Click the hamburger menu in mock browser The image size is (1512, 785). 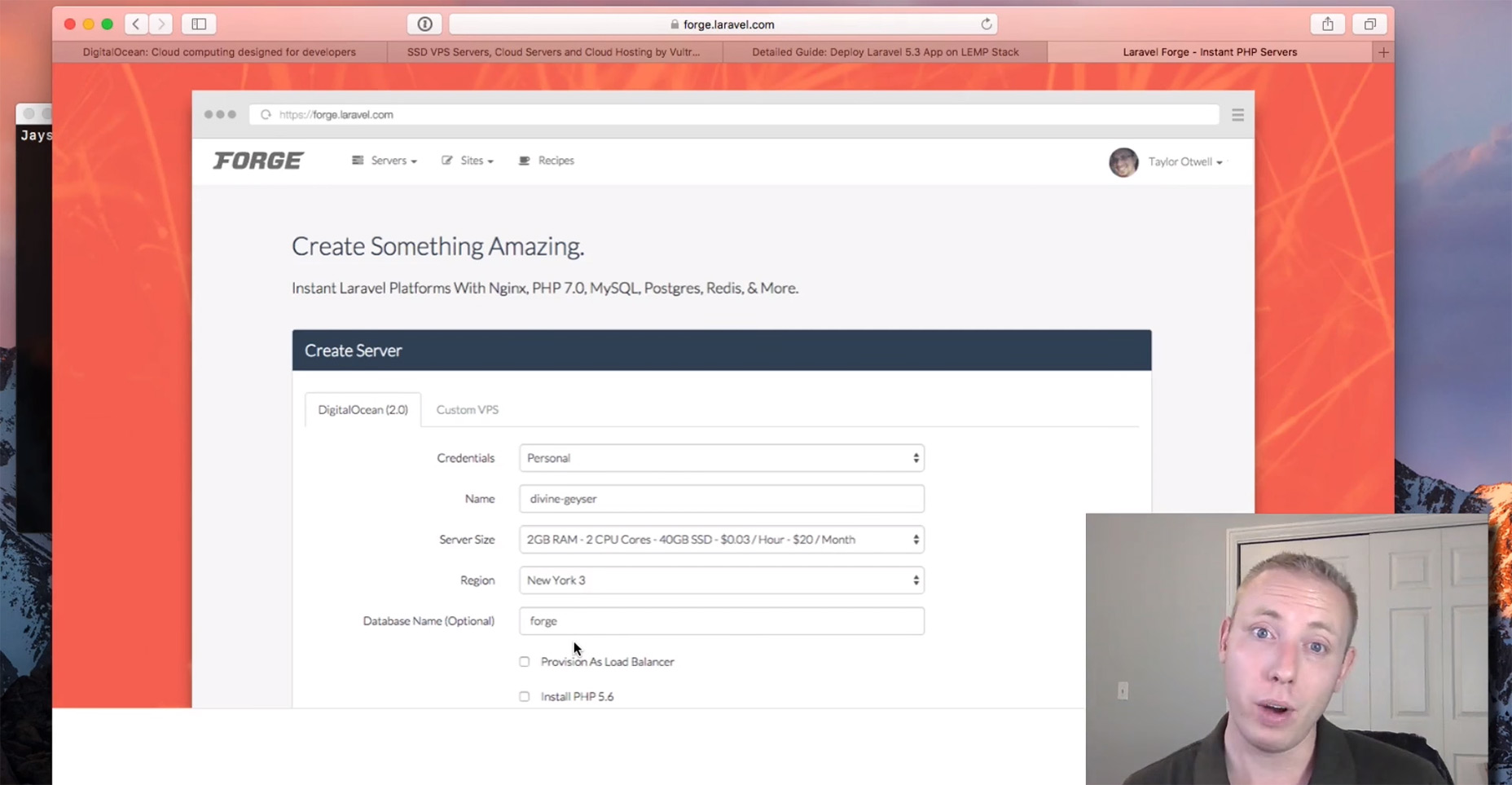tap(1237, 115)
